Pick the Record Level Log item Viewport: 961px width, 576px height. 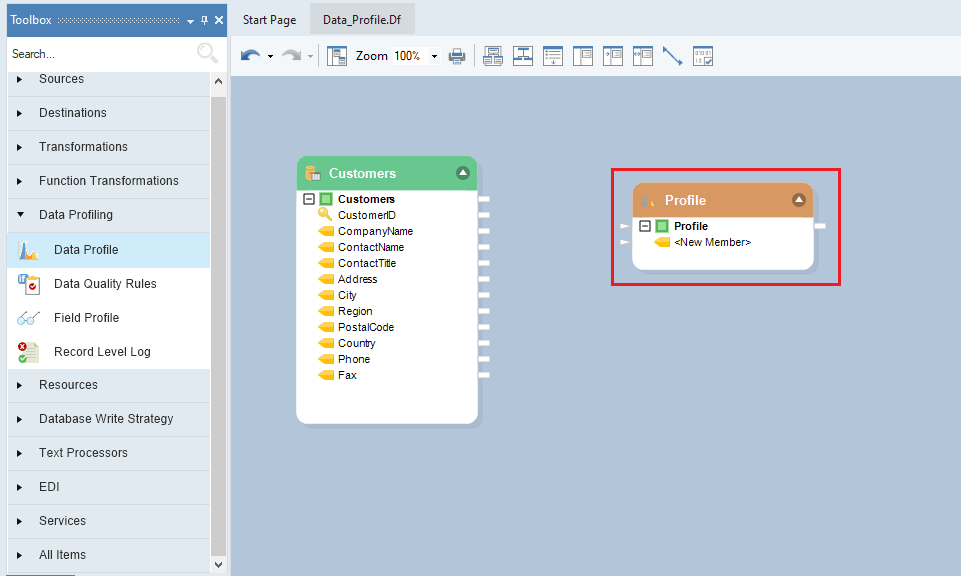click(102, 352)
